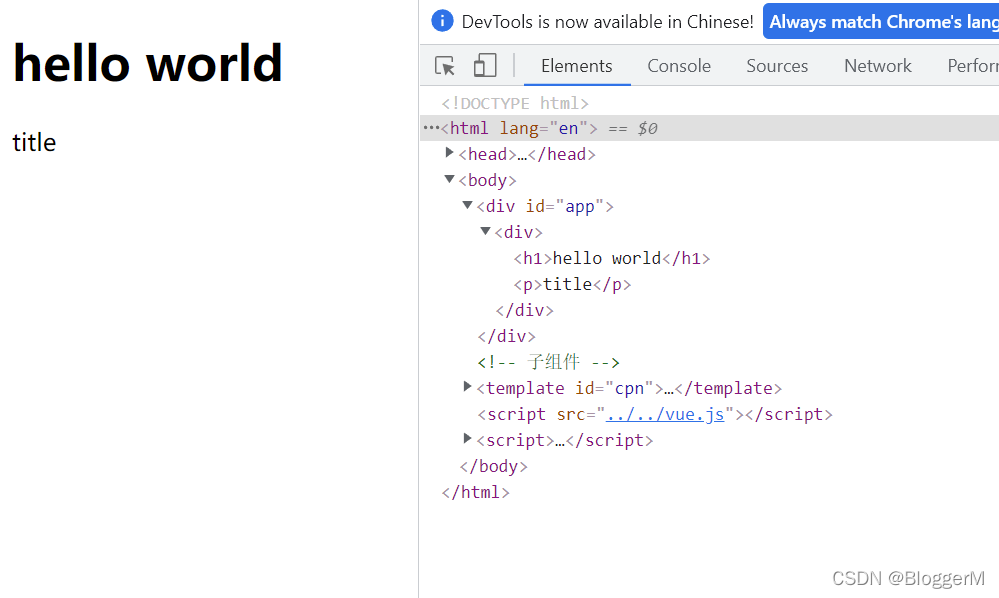Click the head tag name text
This screenshot has width=999, height=598.
[x=487, y=154]
